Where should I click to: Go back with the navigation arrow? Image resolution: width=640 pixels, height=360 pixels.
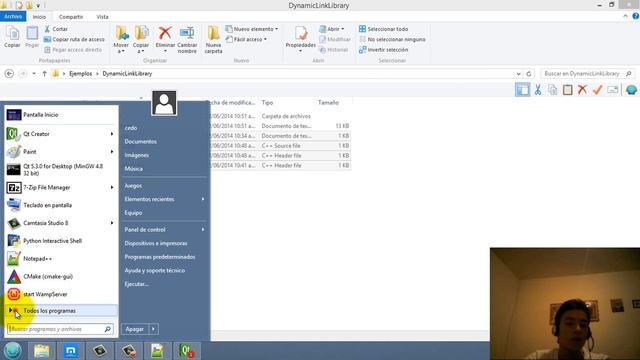[9, 73]
